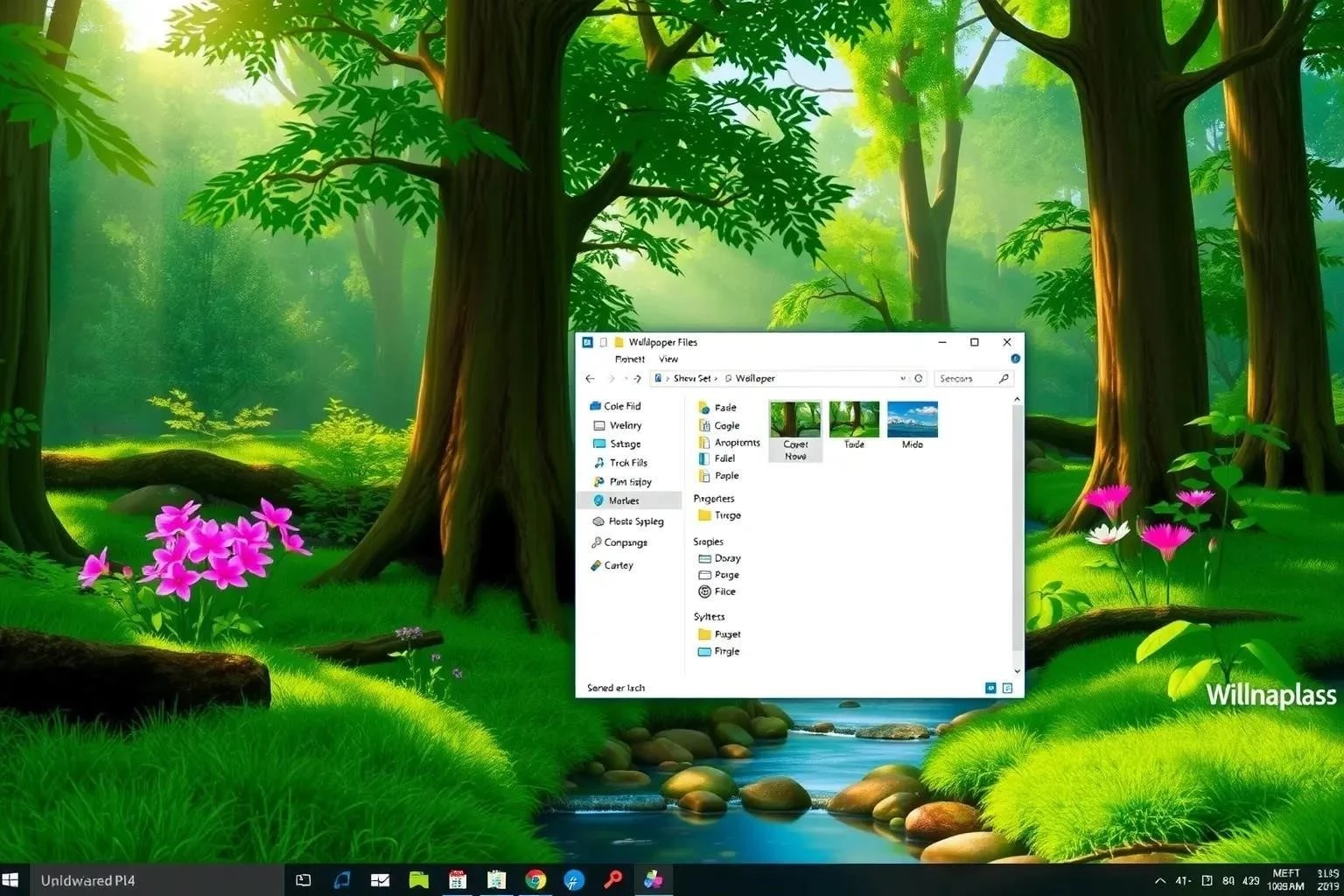Click the scrollbar up arrow
The height and width of the screenshot is (896, 1344).
click(1017, 400)
